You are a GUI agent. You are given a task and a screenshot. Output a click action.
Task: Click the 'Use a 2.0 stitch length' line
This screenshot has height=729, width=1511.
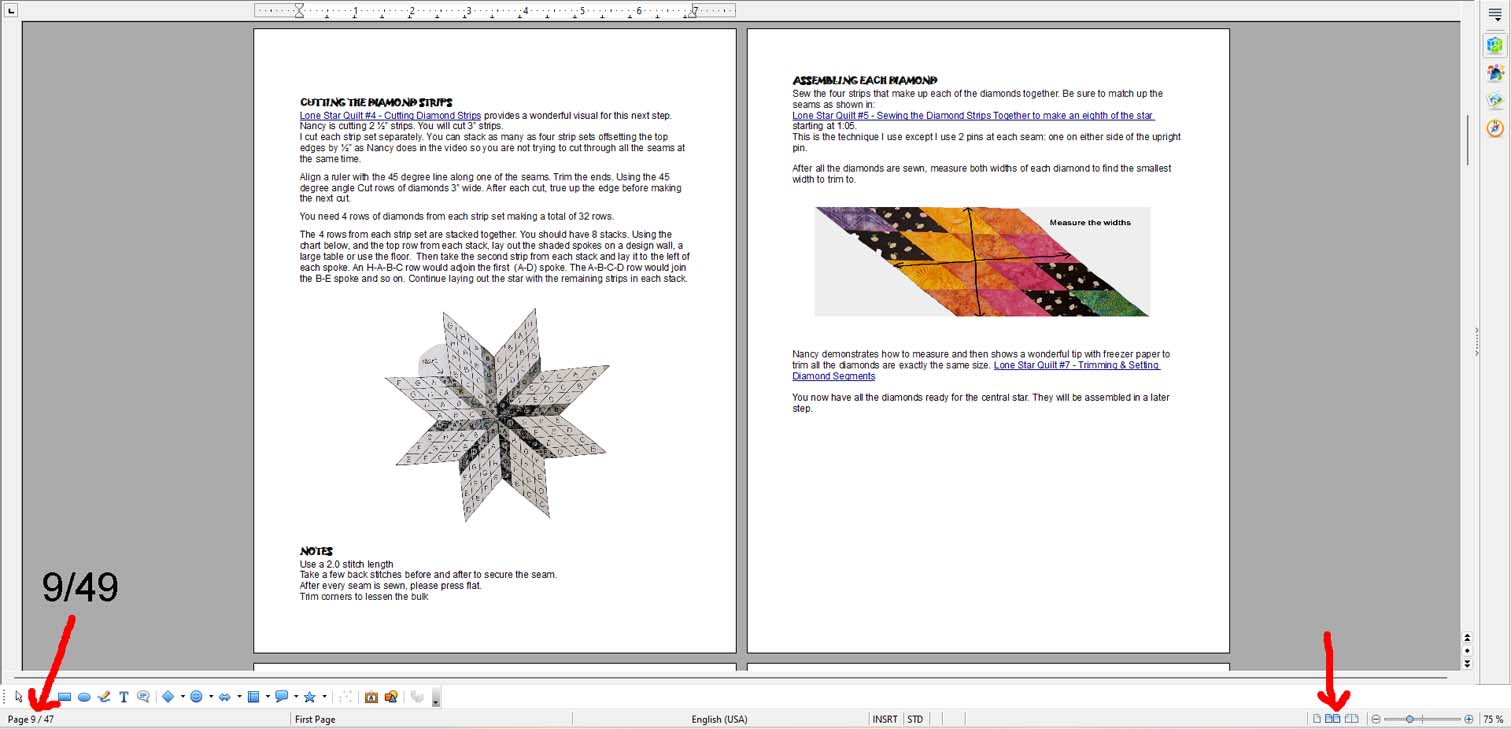(x=346, y=564)
